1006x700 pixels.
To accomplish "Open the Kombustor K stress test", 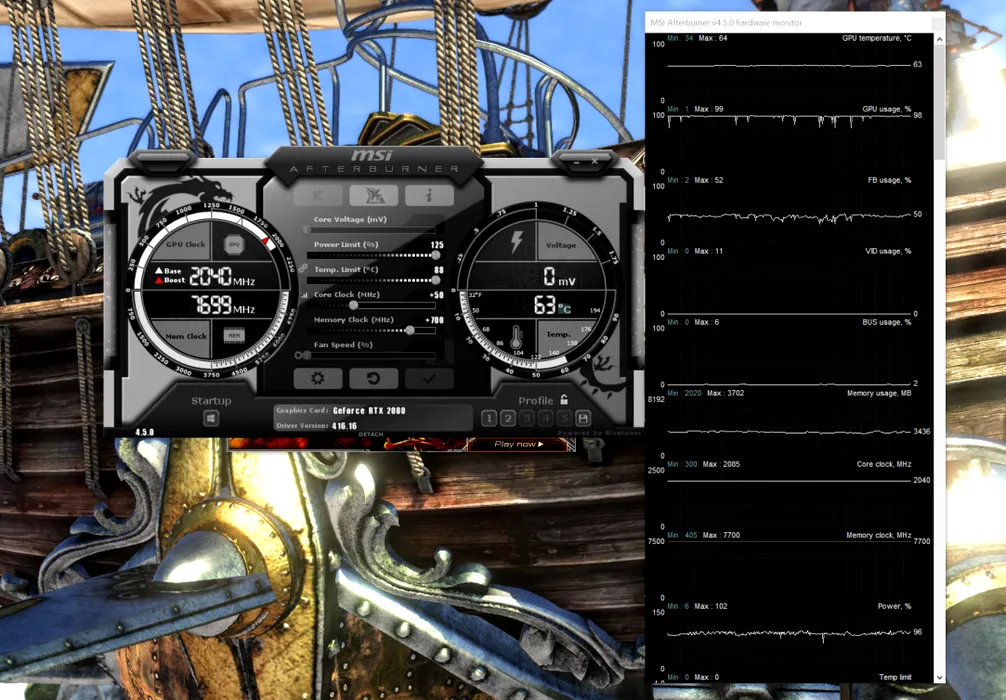I will click(318, 196).
